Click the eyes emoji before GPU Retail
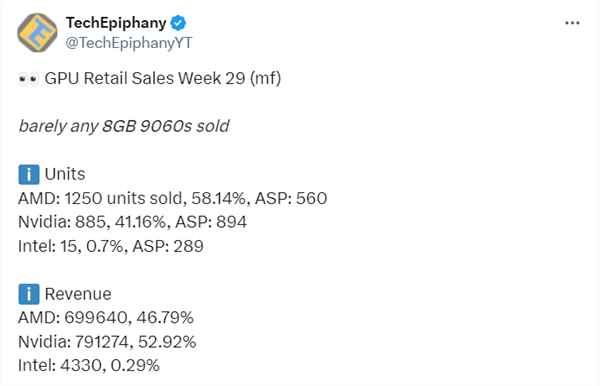Viewport: 600px width, 386px height. [29, 78]
